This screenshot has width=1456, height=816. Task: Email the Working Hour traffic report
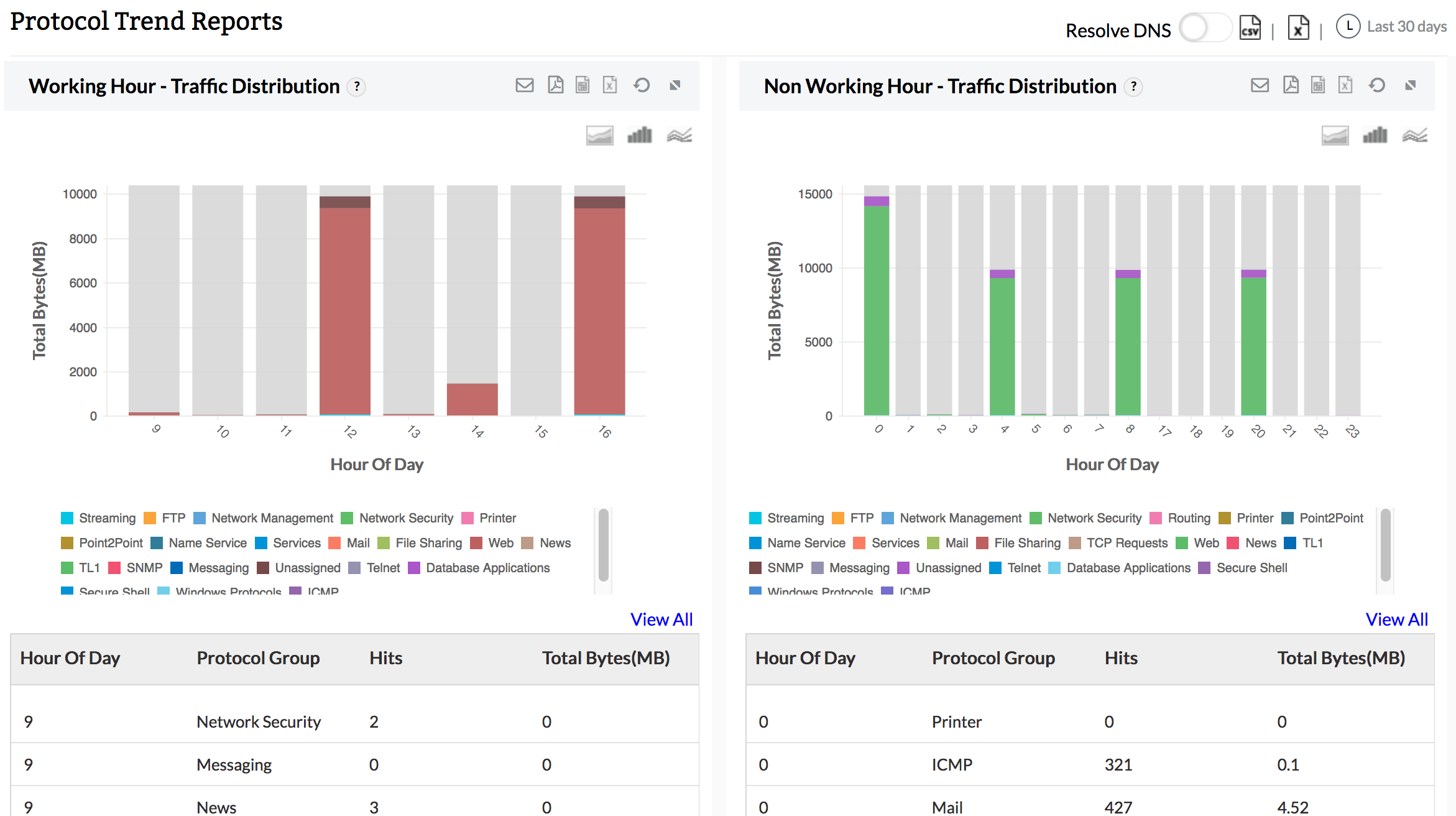(x=525, y=85)
